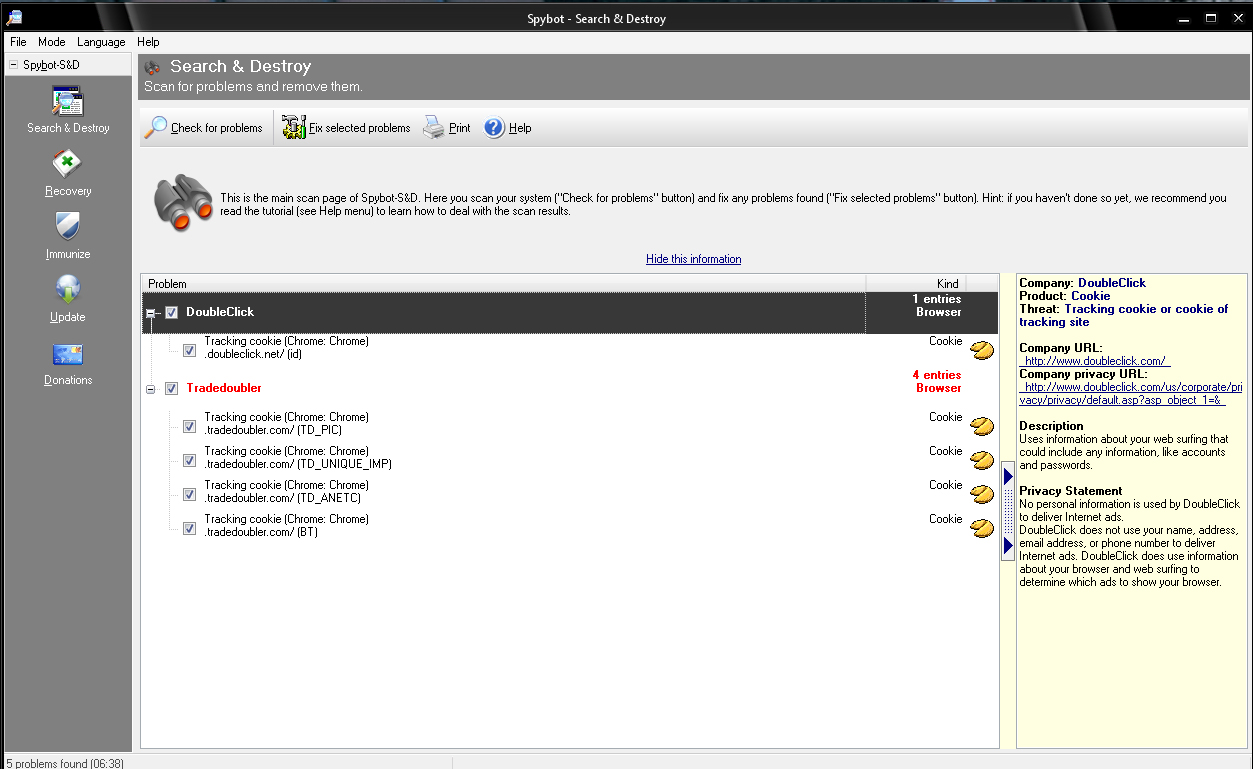This screenshot has width=1253, height=769.
Task: Select the Tradedoubler group row text
Action: point(224,388)
